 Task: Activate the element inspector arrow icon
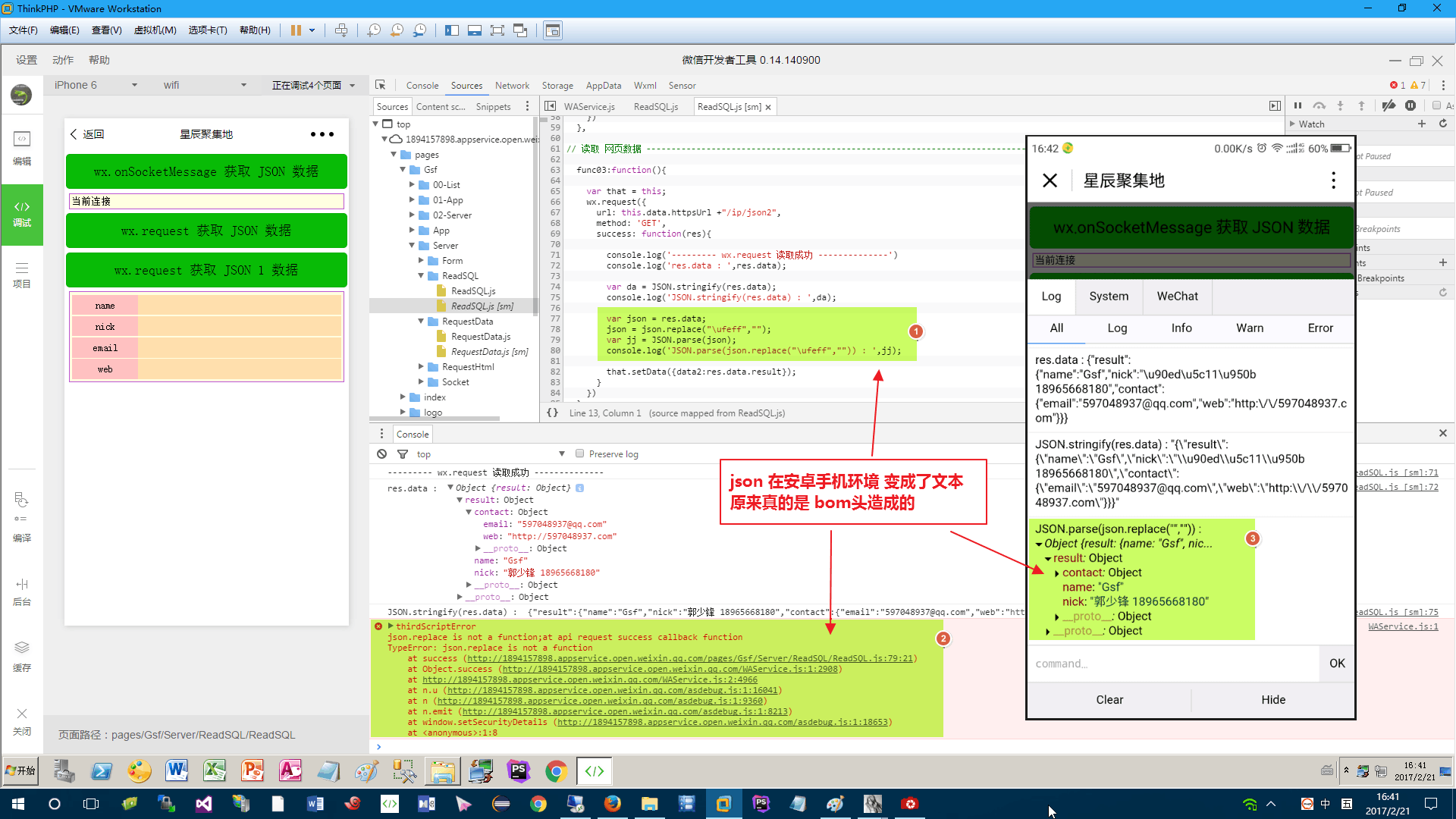pos(381,85)
